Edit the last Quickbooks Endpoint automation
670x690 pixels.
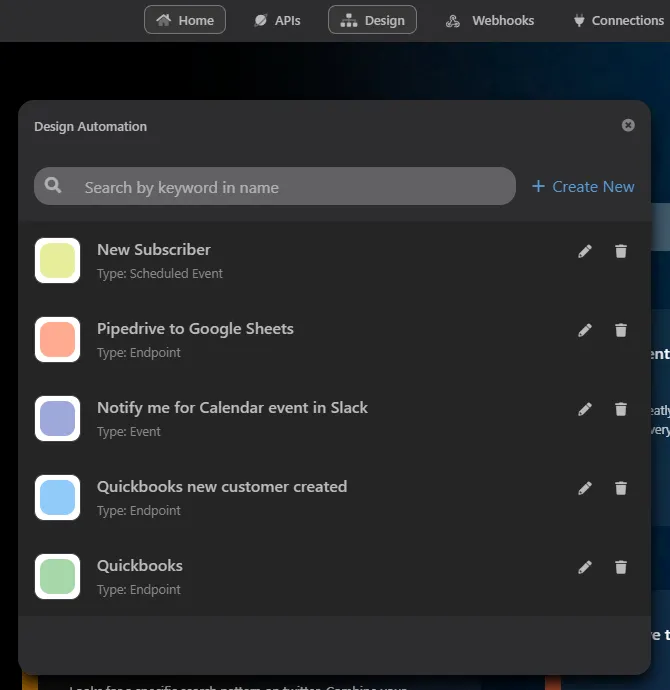tap(585, 567)
